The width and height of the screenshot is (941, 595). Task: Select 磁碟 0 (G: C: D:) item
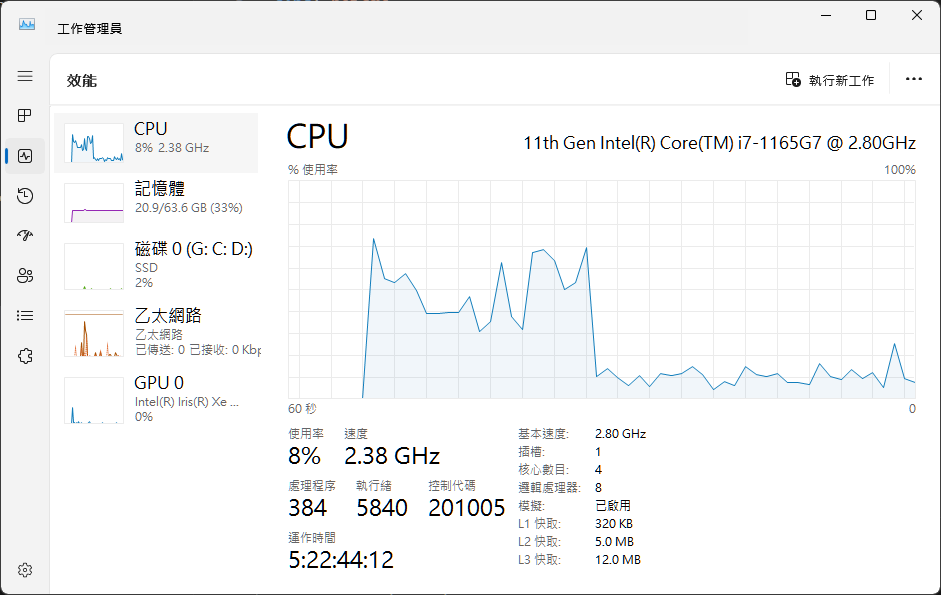tap(156, 265)
